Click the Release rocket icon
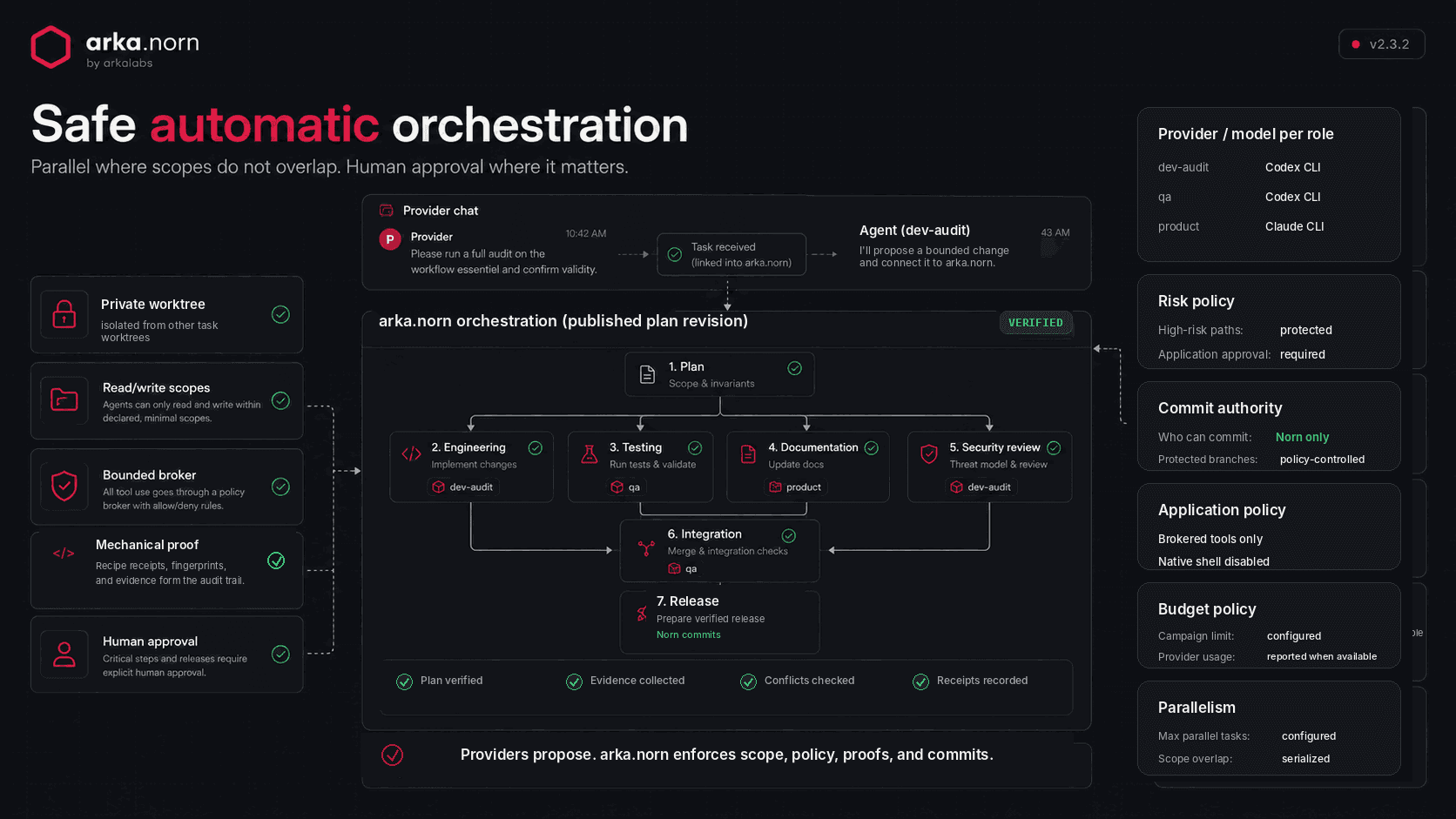This screenshot has height=819, width=1456. click(642, 614)
